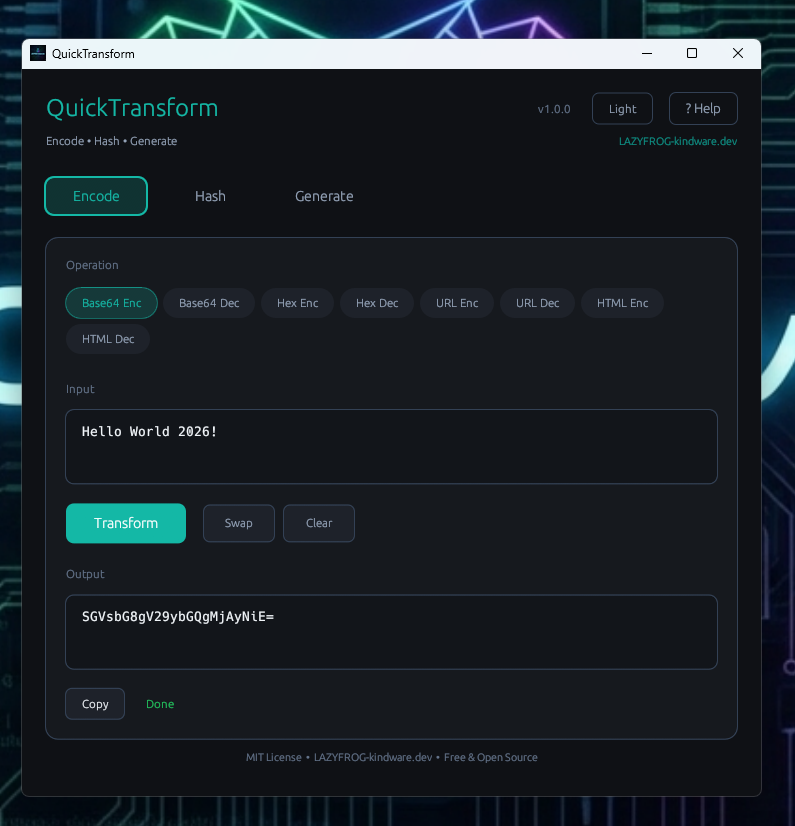Click the v1.0.0 version label
This screenshot has width=795, height=826.
pos(554,109)
